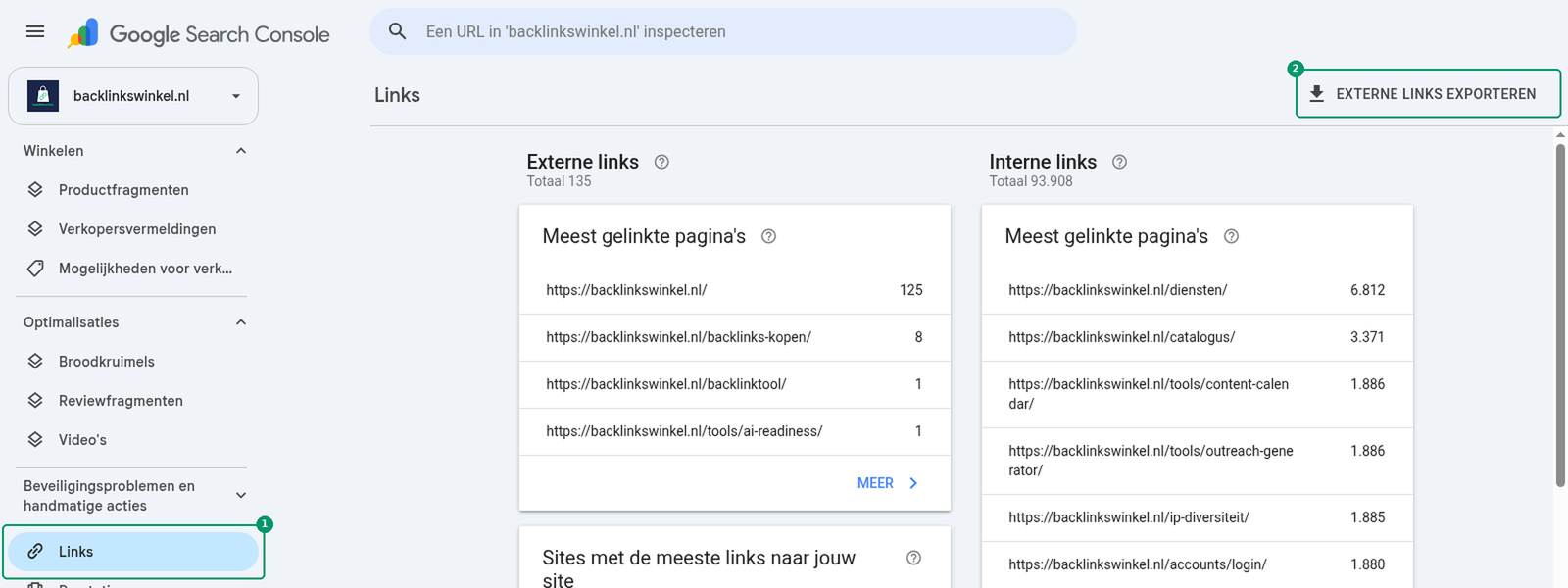This screenshot has width=1568, height=588.
Task: Open the tools/outreach-generator internal links row
Action: (1198, 461)
